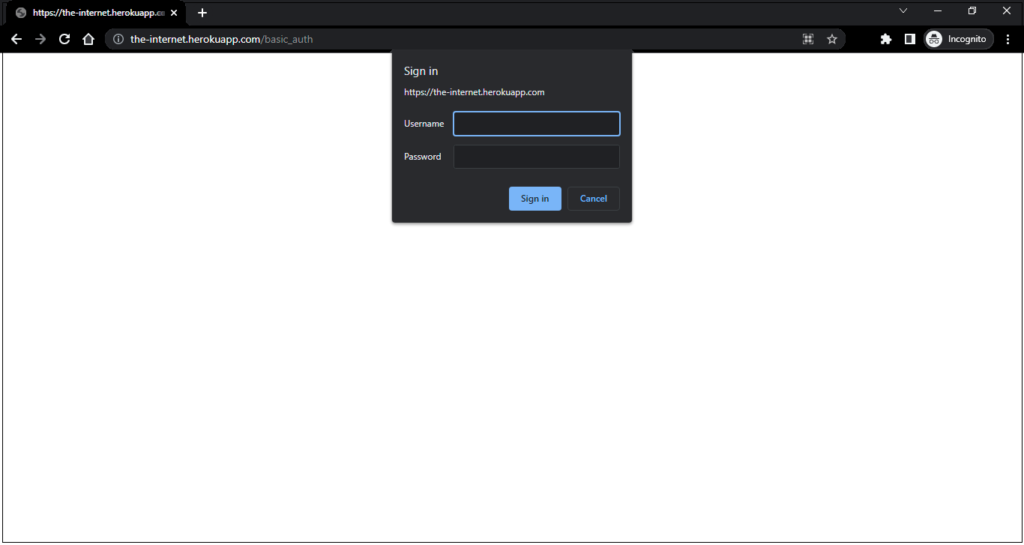The image size is (1024, 545).
Task: Click the 'Sign in' dialog heading
Action: (x=421, y=71)
